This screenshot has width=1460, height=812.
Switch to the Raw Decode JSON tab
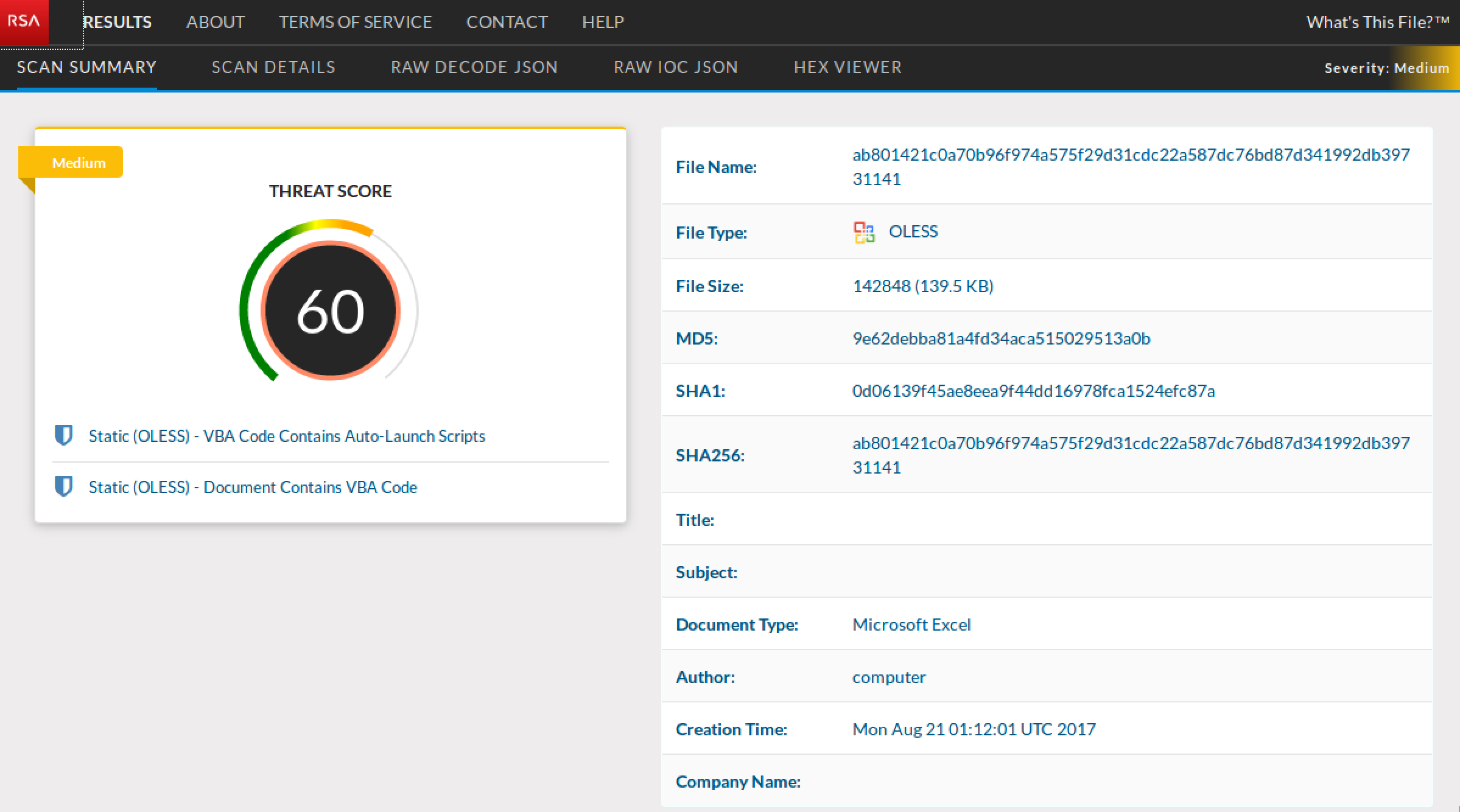pos(474,67)
